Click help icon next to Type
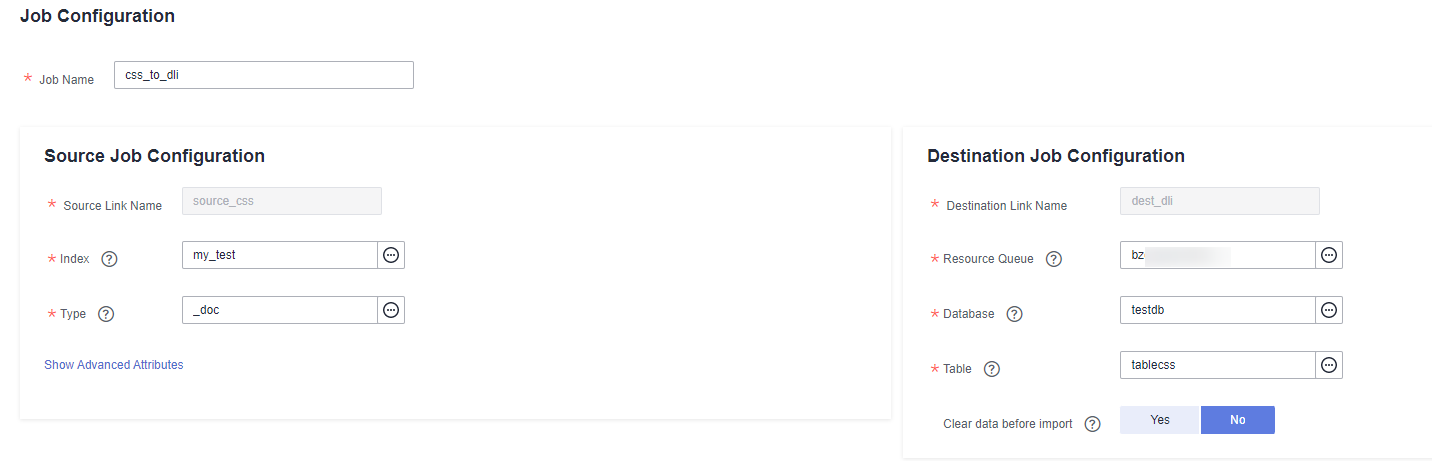Viewport: 1432px width, 461px height. coord(106,314)
